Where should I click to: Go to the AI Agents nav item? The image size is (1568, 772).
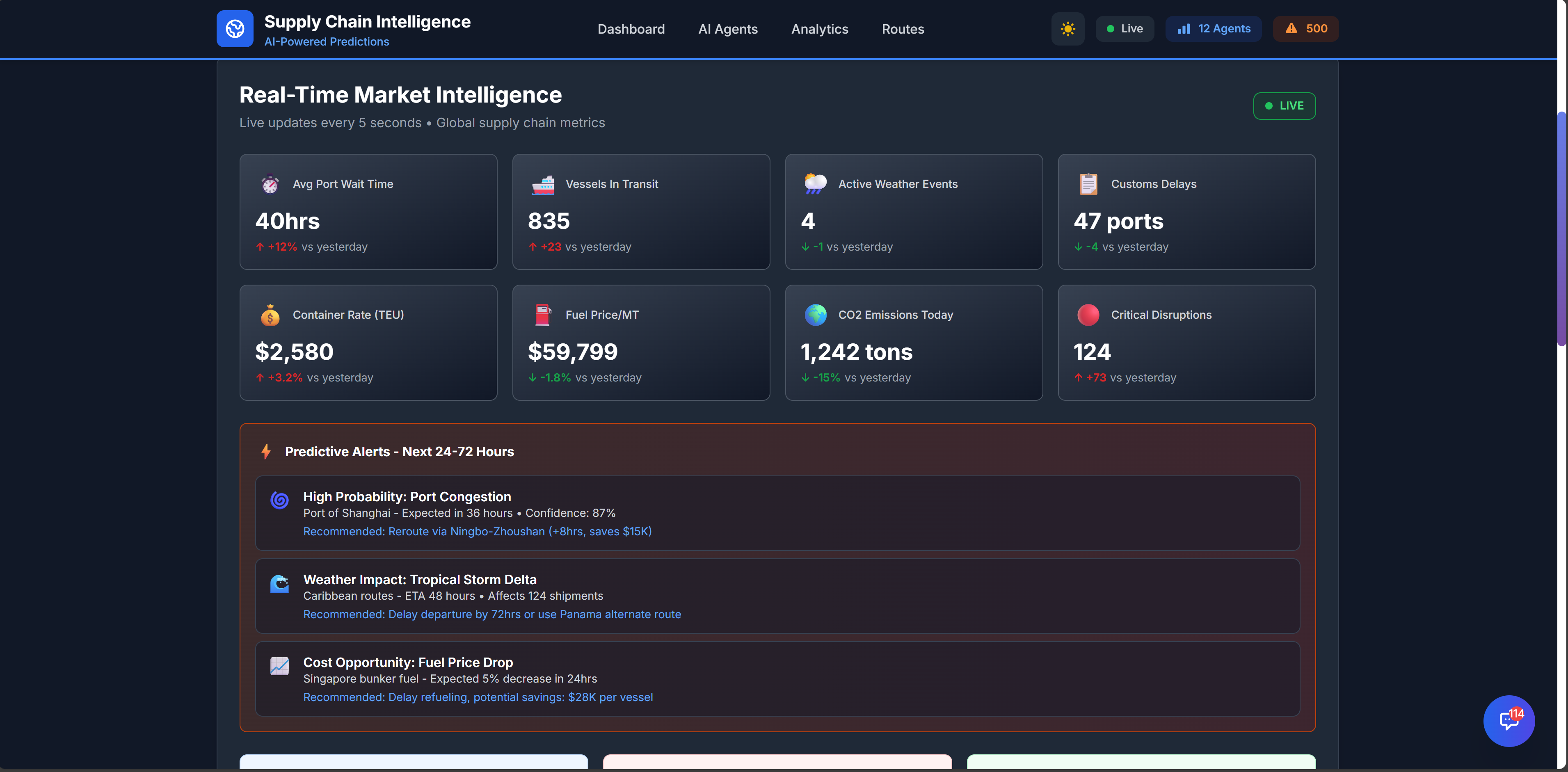coord(727,29)
